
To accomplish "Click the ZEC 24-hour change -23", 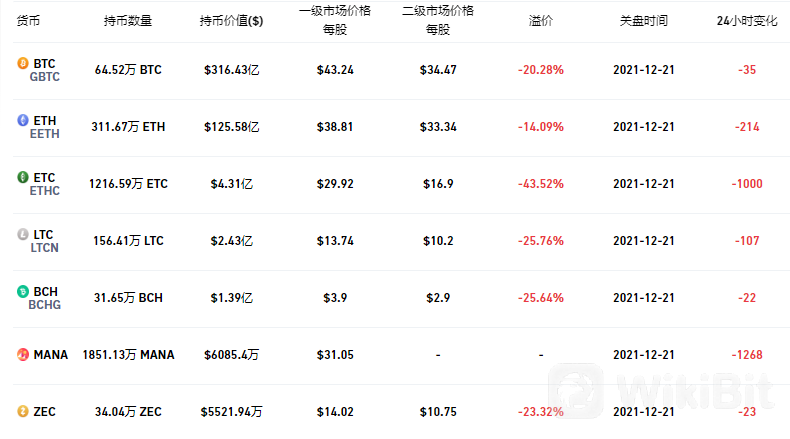I will 747,412.
